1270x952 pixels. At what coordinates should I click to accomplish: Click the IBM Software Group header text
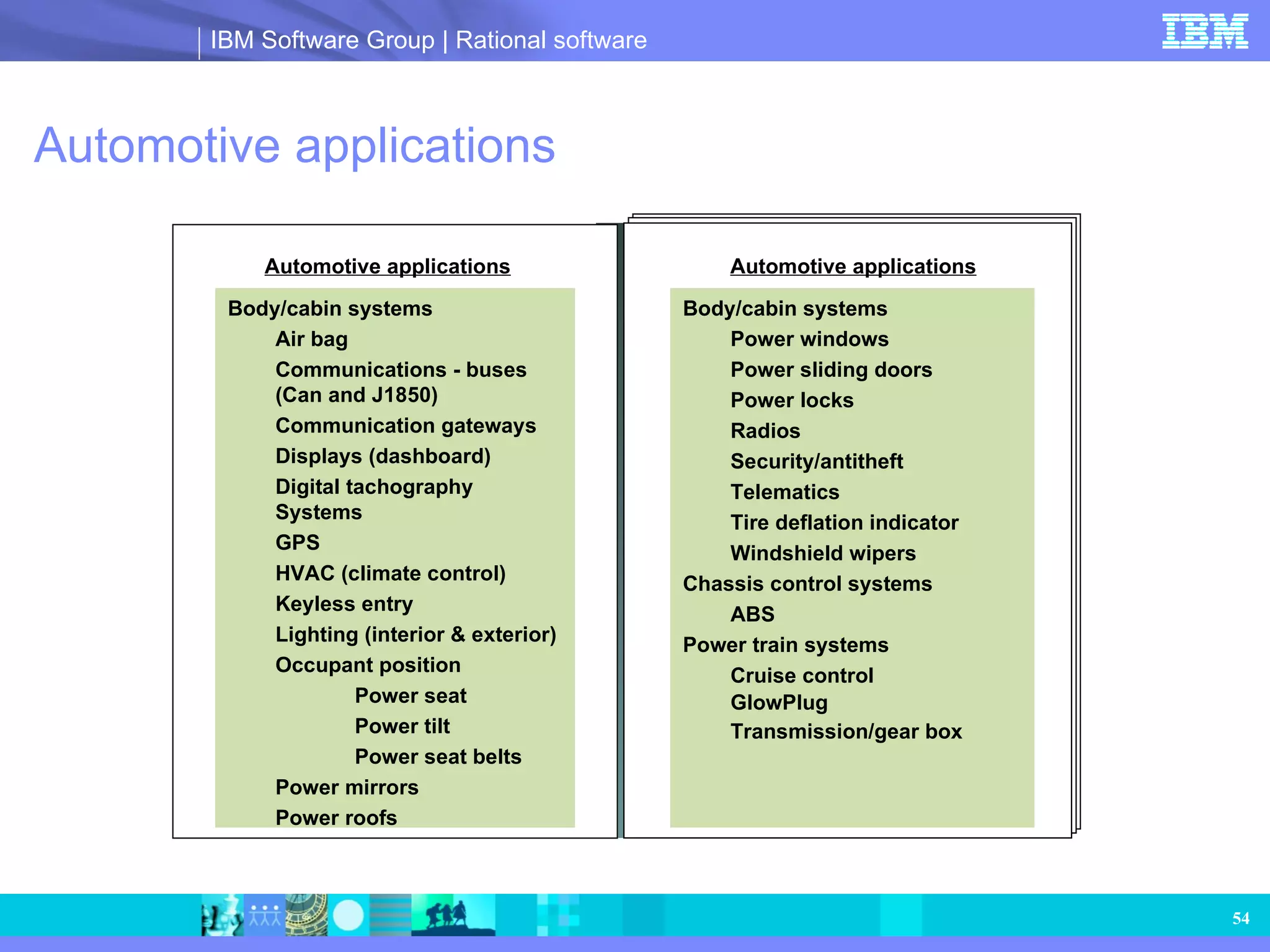322,40
